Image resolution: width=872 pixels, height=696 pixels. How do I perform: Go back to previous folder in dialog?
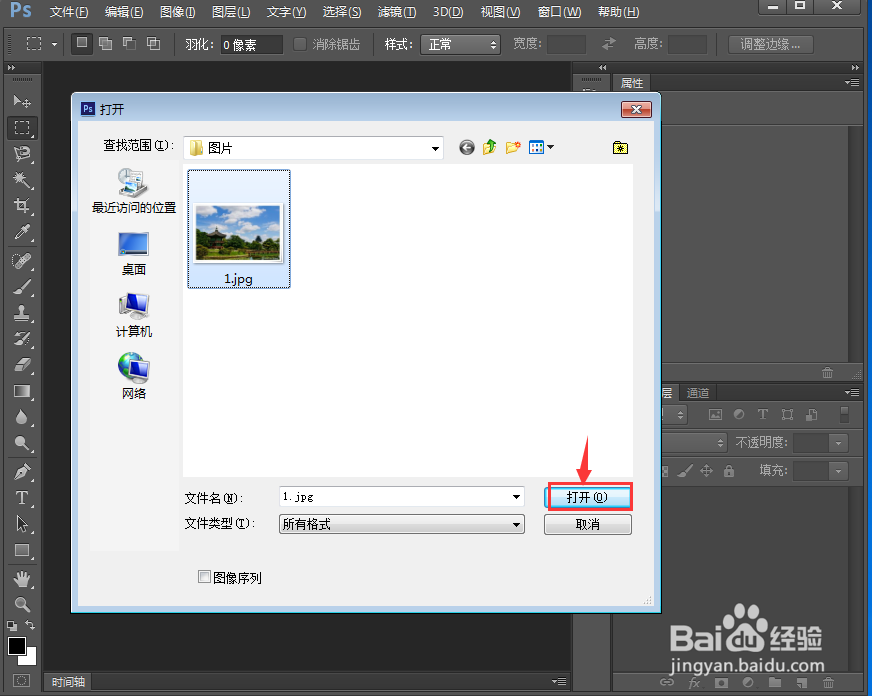point(467,147)
